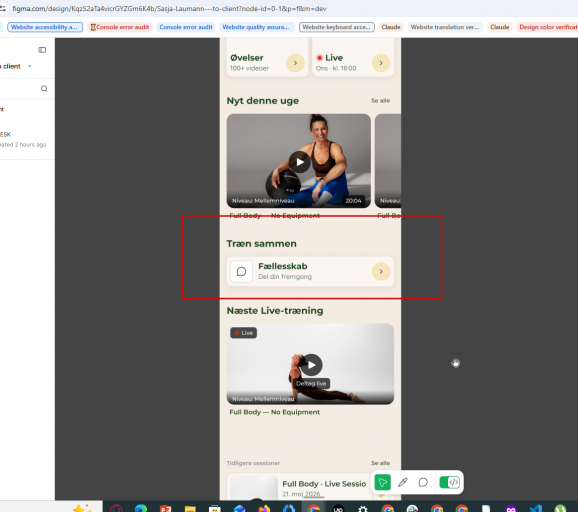Play the Næste Live-træning video
578x512 pixels.
point(311,365)
